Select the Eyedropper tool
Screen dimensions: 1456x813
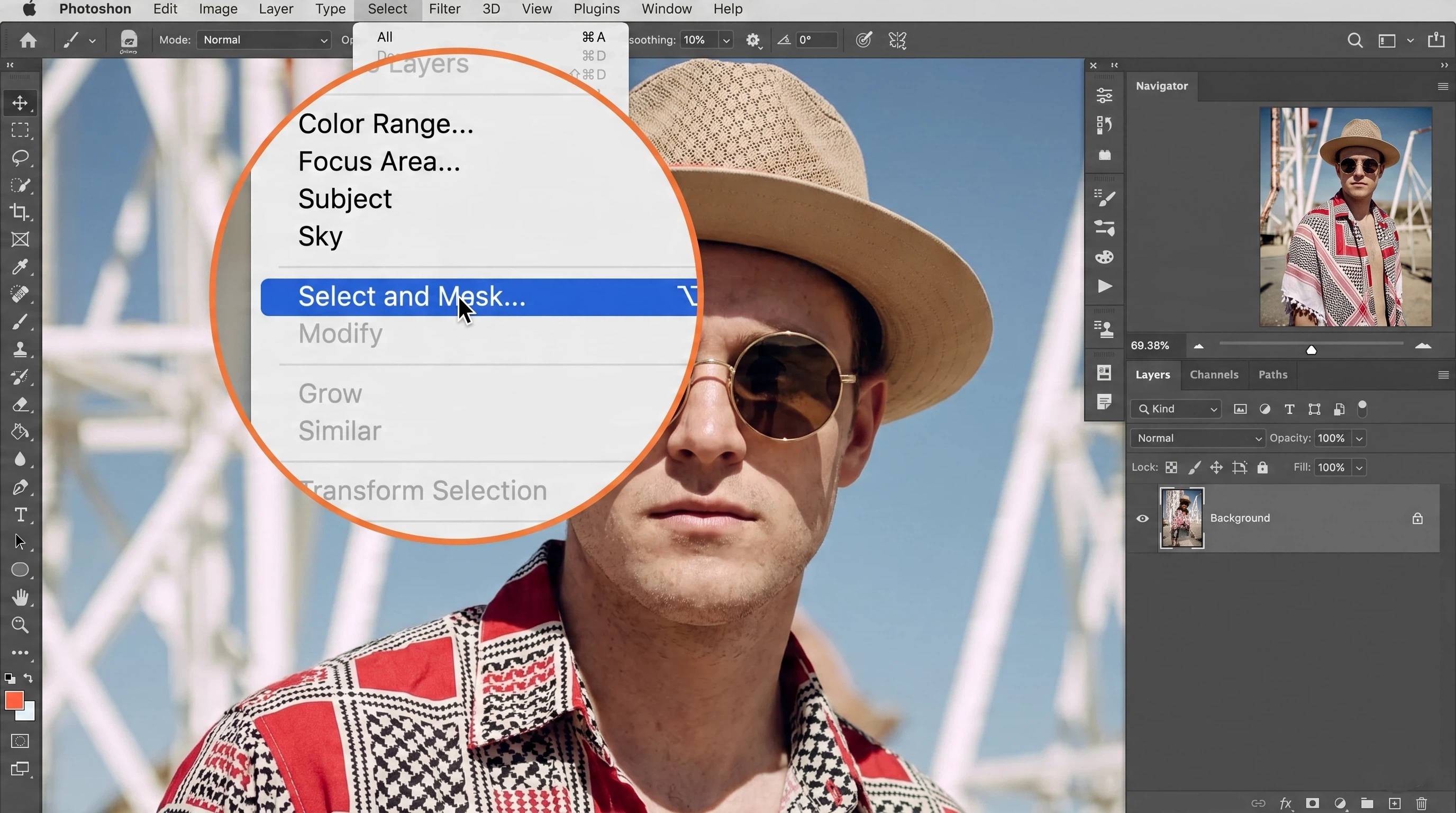(x=20, y=267)
